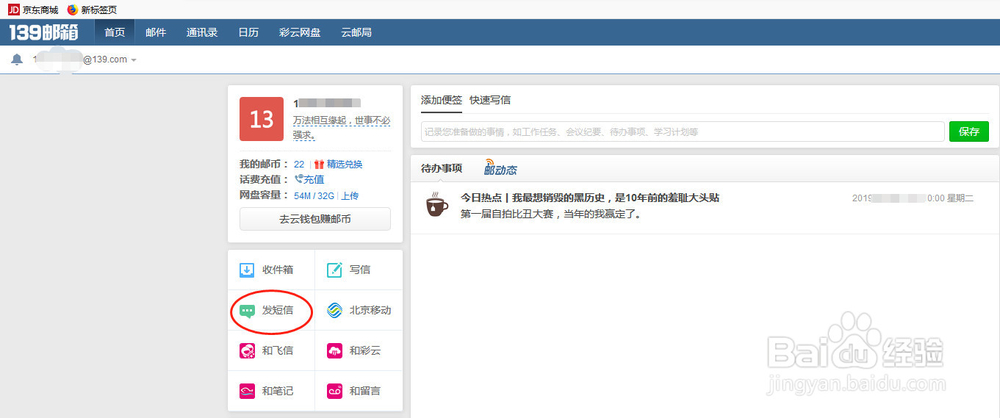
Task: Click the text 第一届自拍比丑大赛
Action: [x=551, y=214]
